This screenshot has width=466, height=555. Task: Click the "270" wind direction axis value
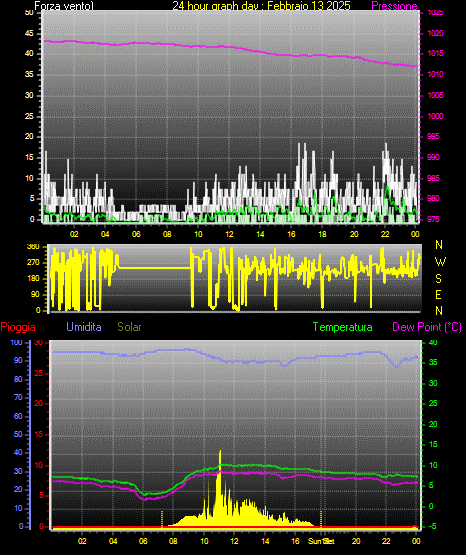(x=33, y=263)
